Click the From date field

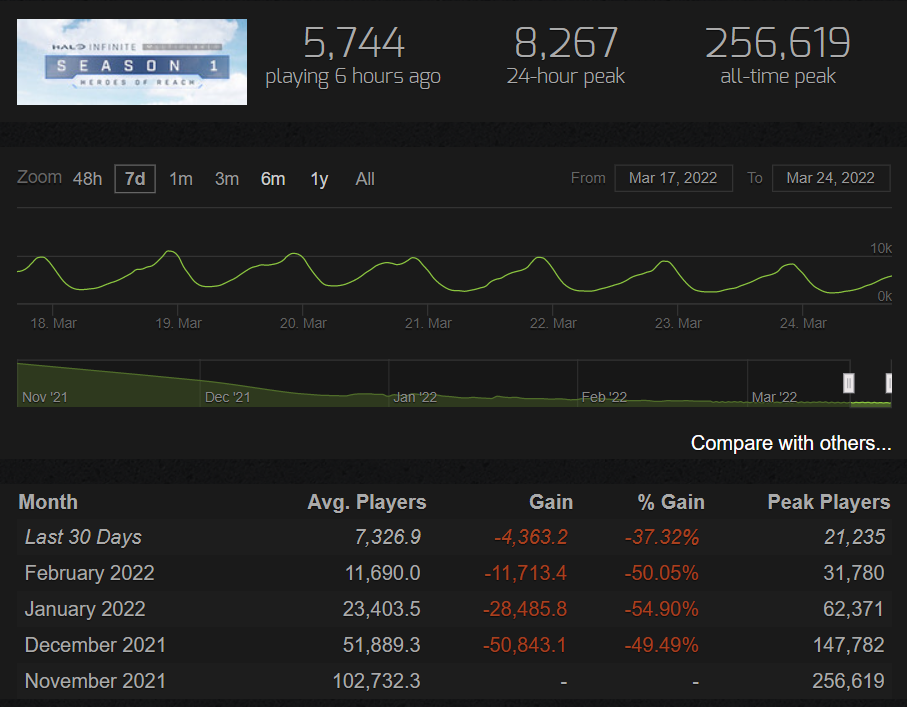click(673, 178)
